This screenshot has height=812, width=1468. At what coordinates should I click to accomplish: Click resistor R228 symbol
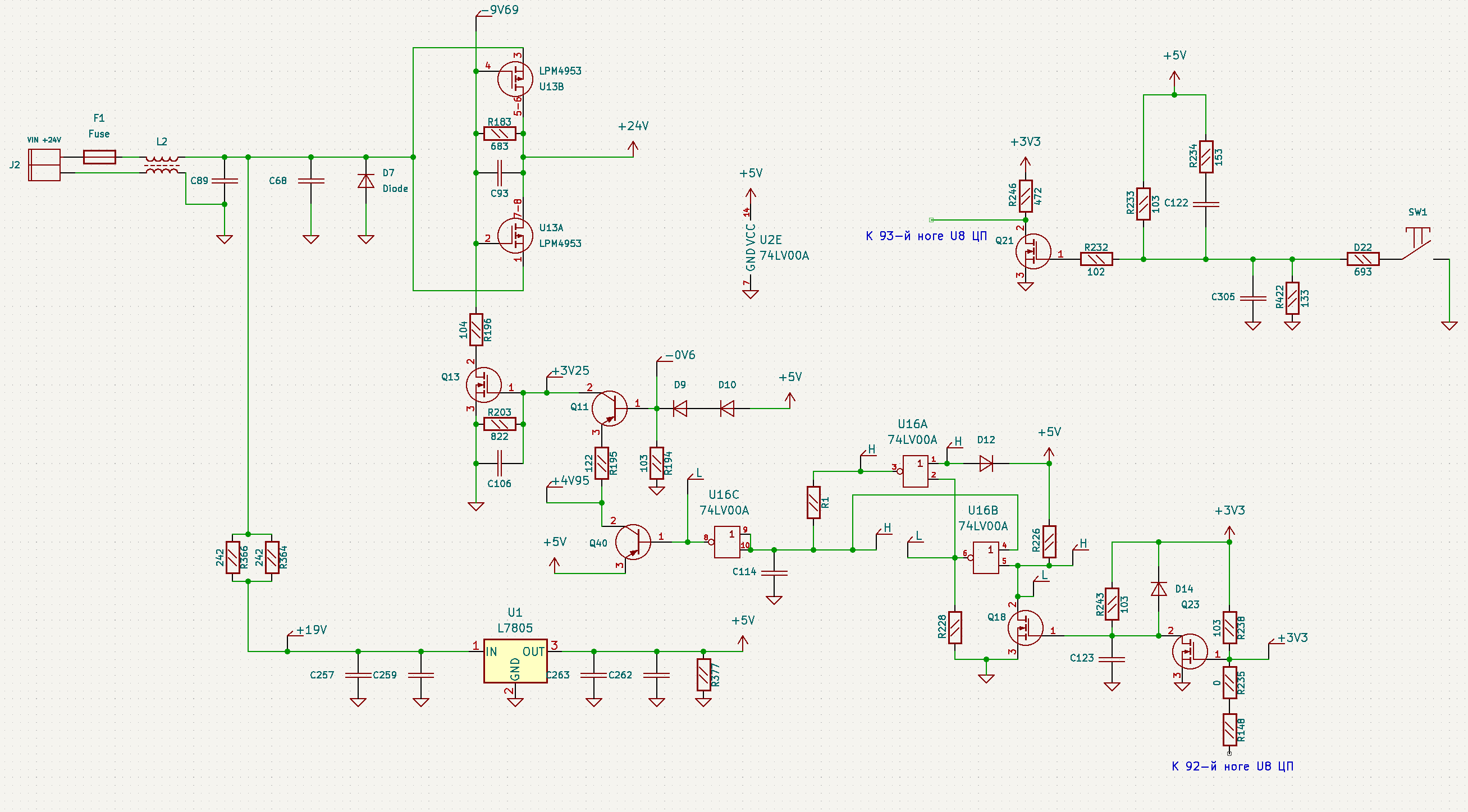coord(955,628)
